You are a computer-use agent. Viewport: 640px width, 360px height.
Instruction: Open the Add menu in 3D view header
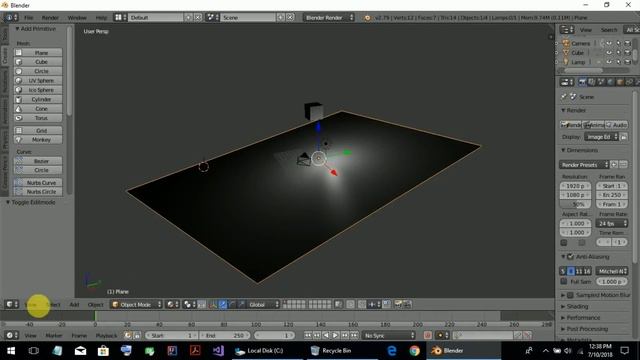click(x=74, y=304)
